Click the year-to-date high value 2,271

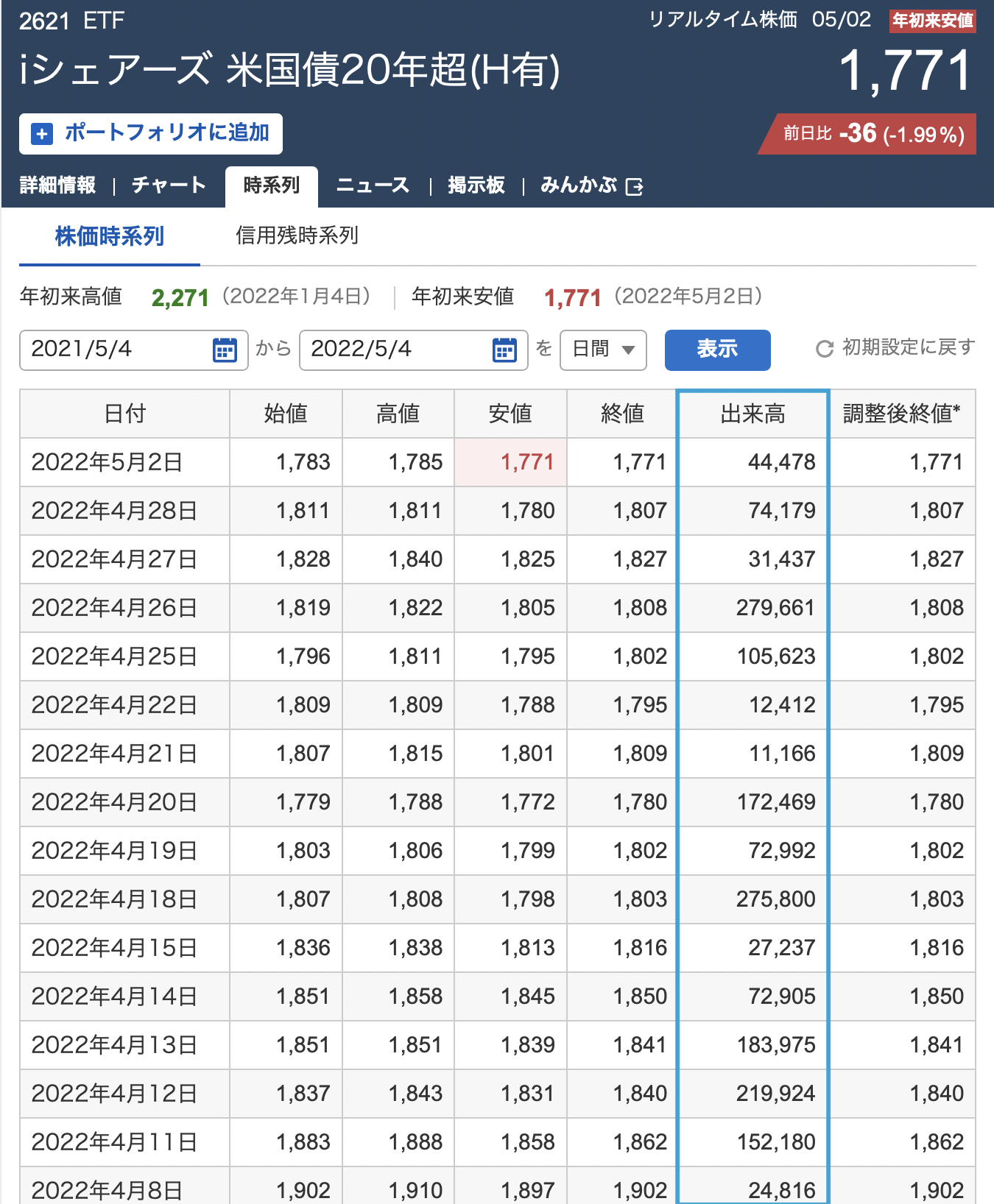pos(180,298)
